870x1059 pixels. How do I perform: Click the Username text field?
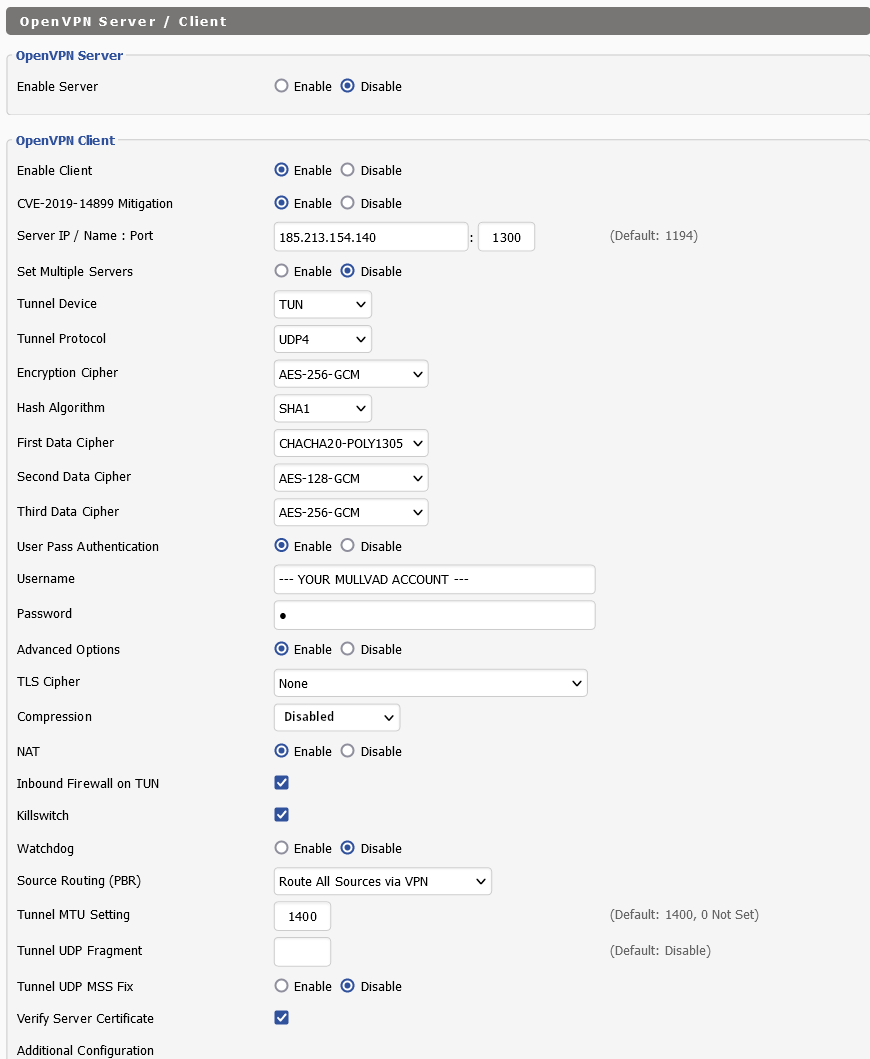pos(434,579)
